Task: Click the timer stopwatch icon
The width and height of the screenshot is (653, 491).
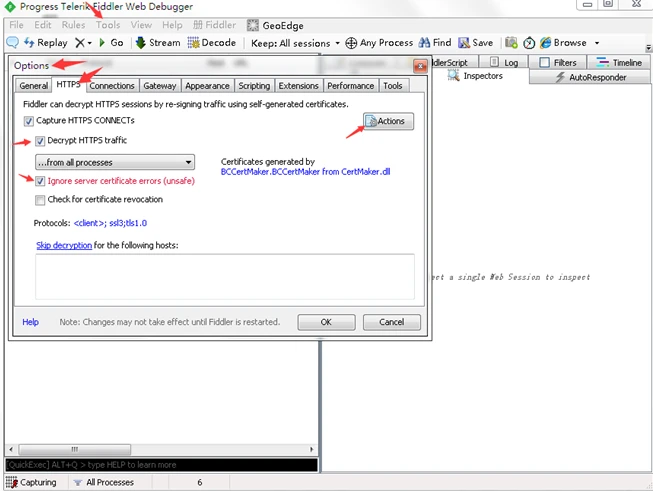Action: click(529, 43)
